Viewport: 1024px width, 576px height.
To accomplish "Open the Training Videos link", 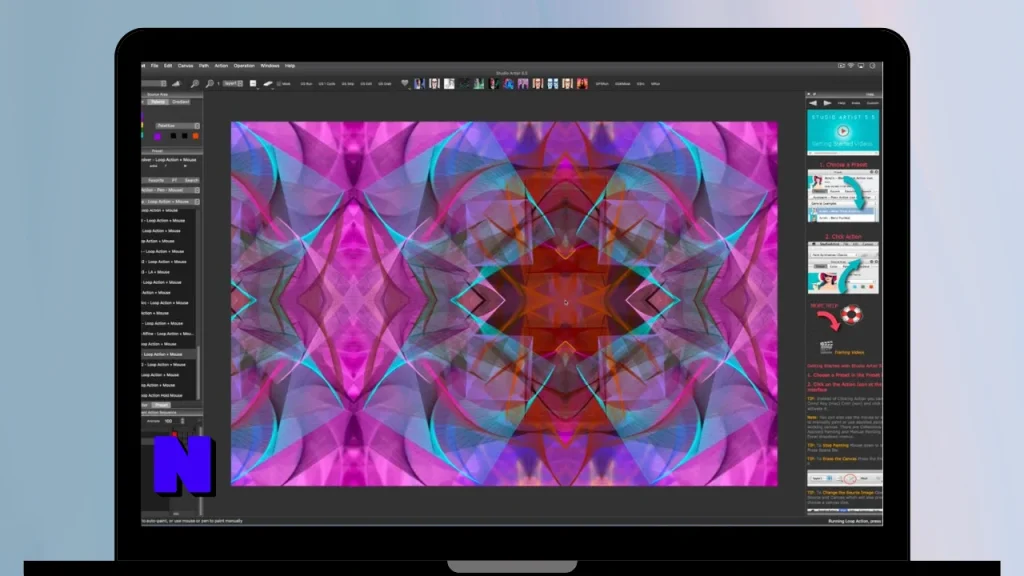I will click(849, 353).
